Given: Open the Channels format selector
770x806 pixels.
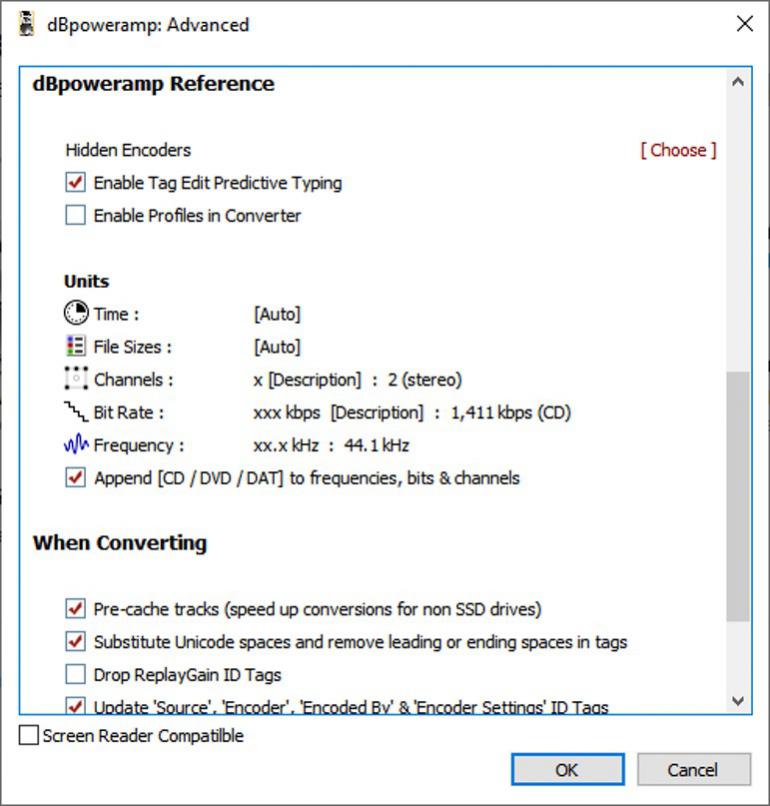Looking at the screenshot, I should point(357,380).
